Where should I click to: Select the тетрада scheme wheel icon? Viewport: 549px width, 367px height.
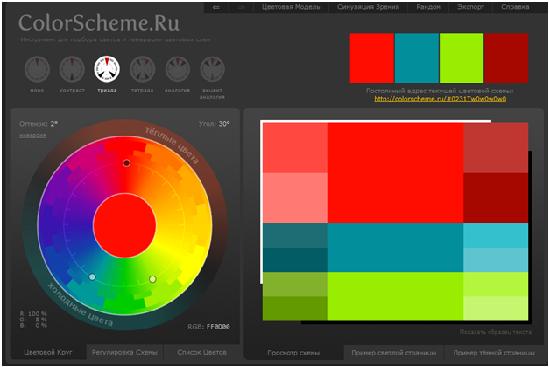[x=143, y=69]
